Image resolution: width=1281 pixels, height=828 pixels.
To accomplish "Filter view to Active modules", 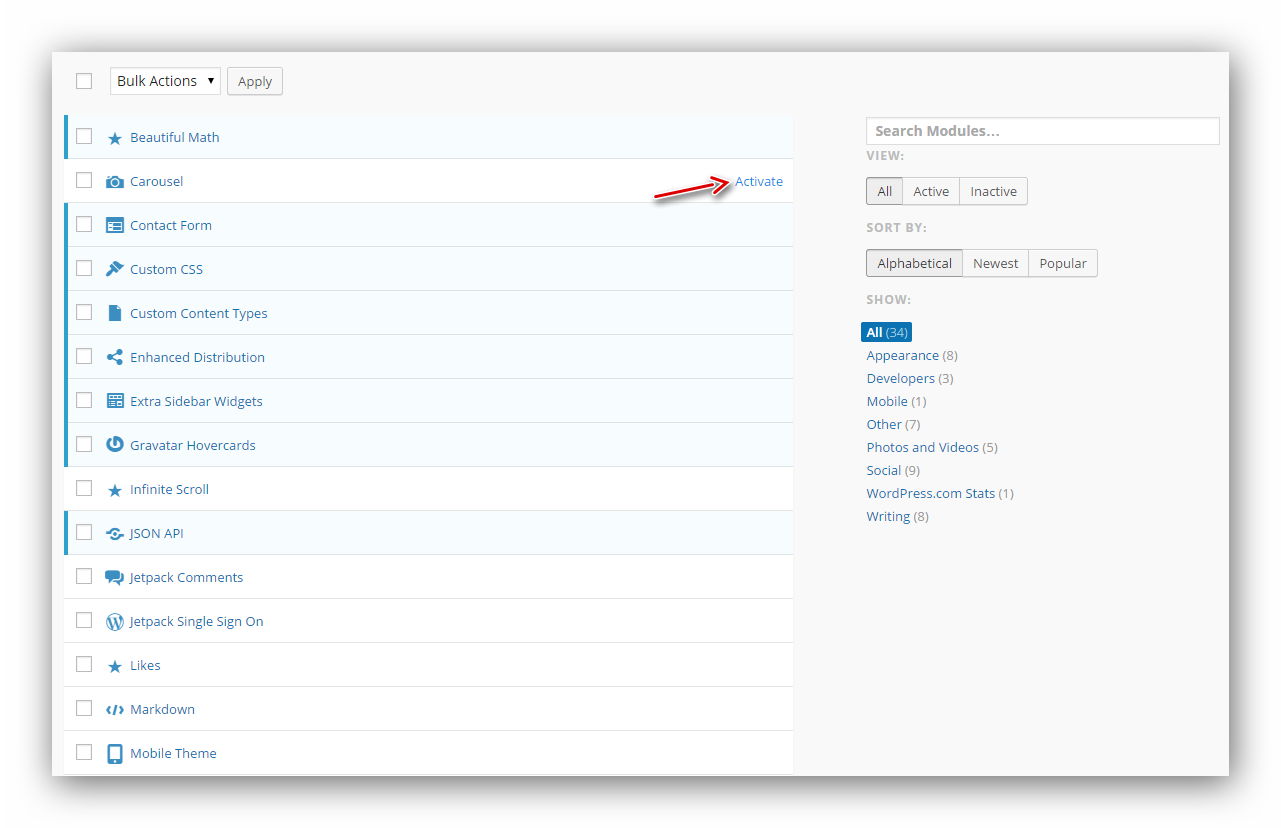I will [931, 191].
